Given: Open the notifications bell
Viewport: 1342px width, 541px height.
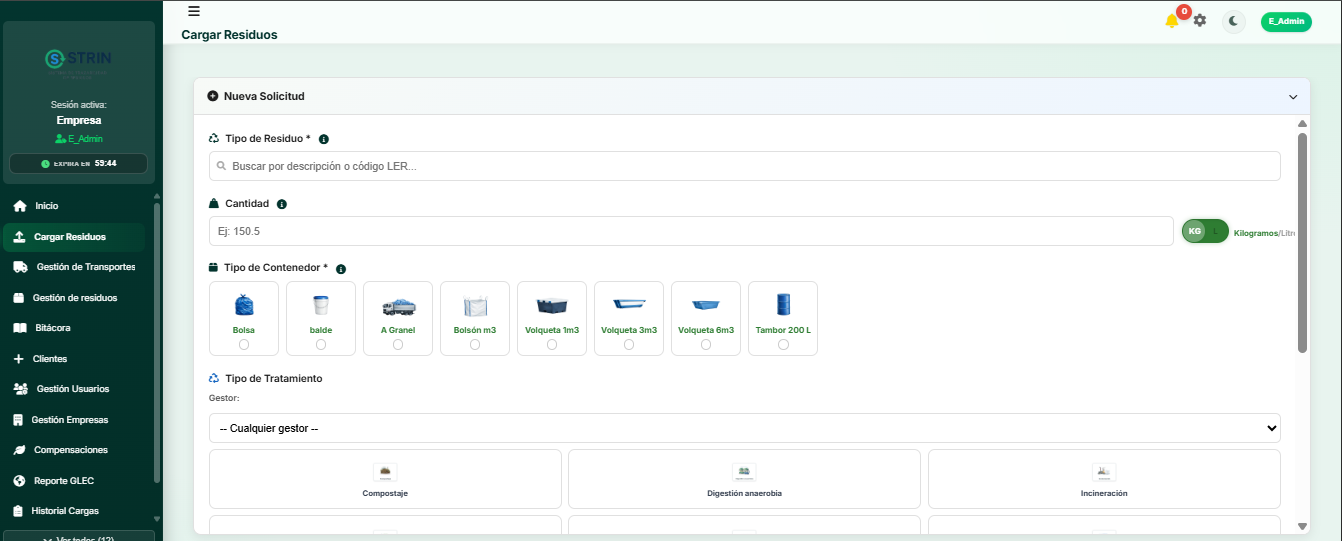Looking at the screenshot, I should coord(1172,21).
